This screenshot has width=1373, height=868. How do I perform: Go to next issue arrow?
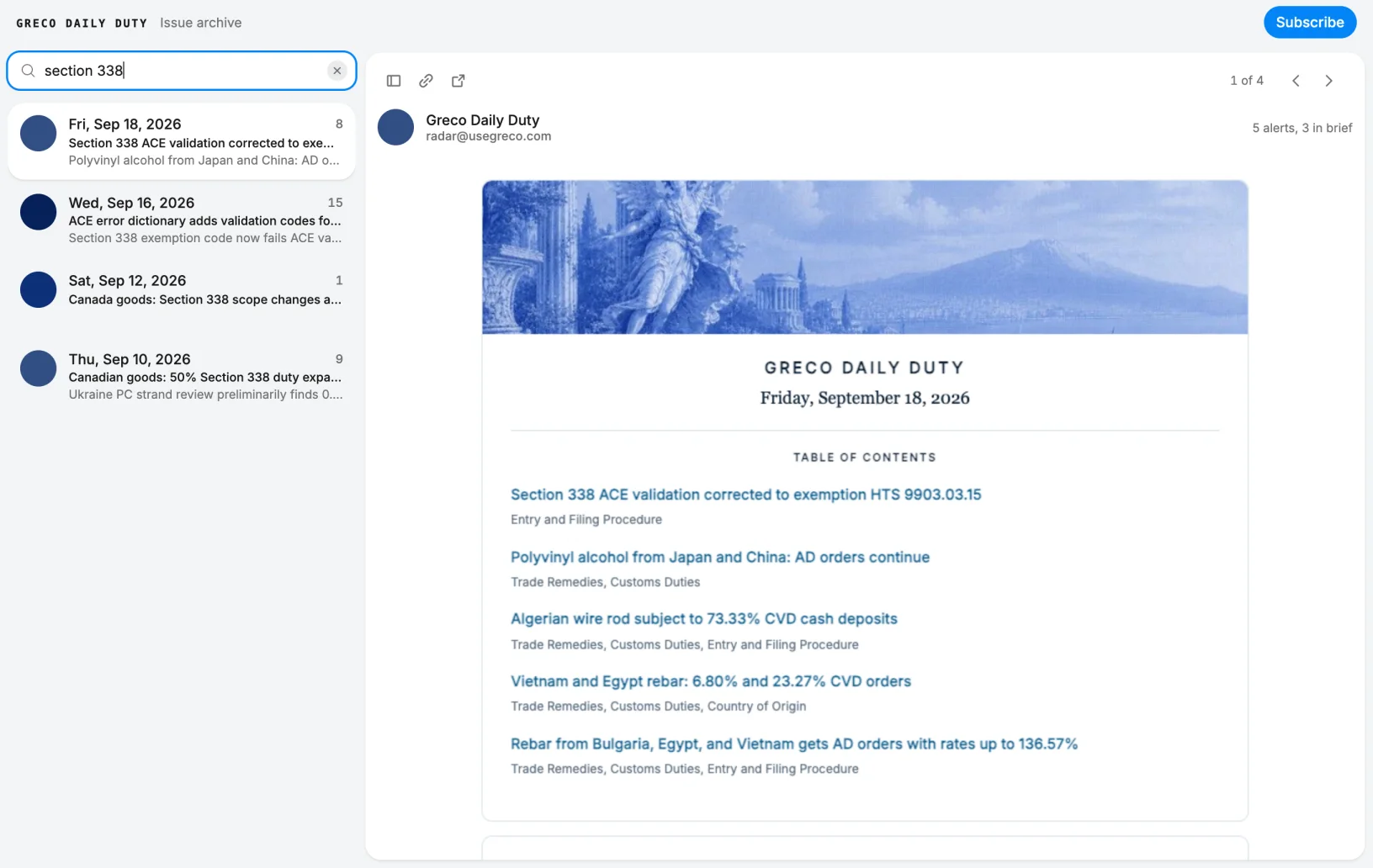point(1328,81)
